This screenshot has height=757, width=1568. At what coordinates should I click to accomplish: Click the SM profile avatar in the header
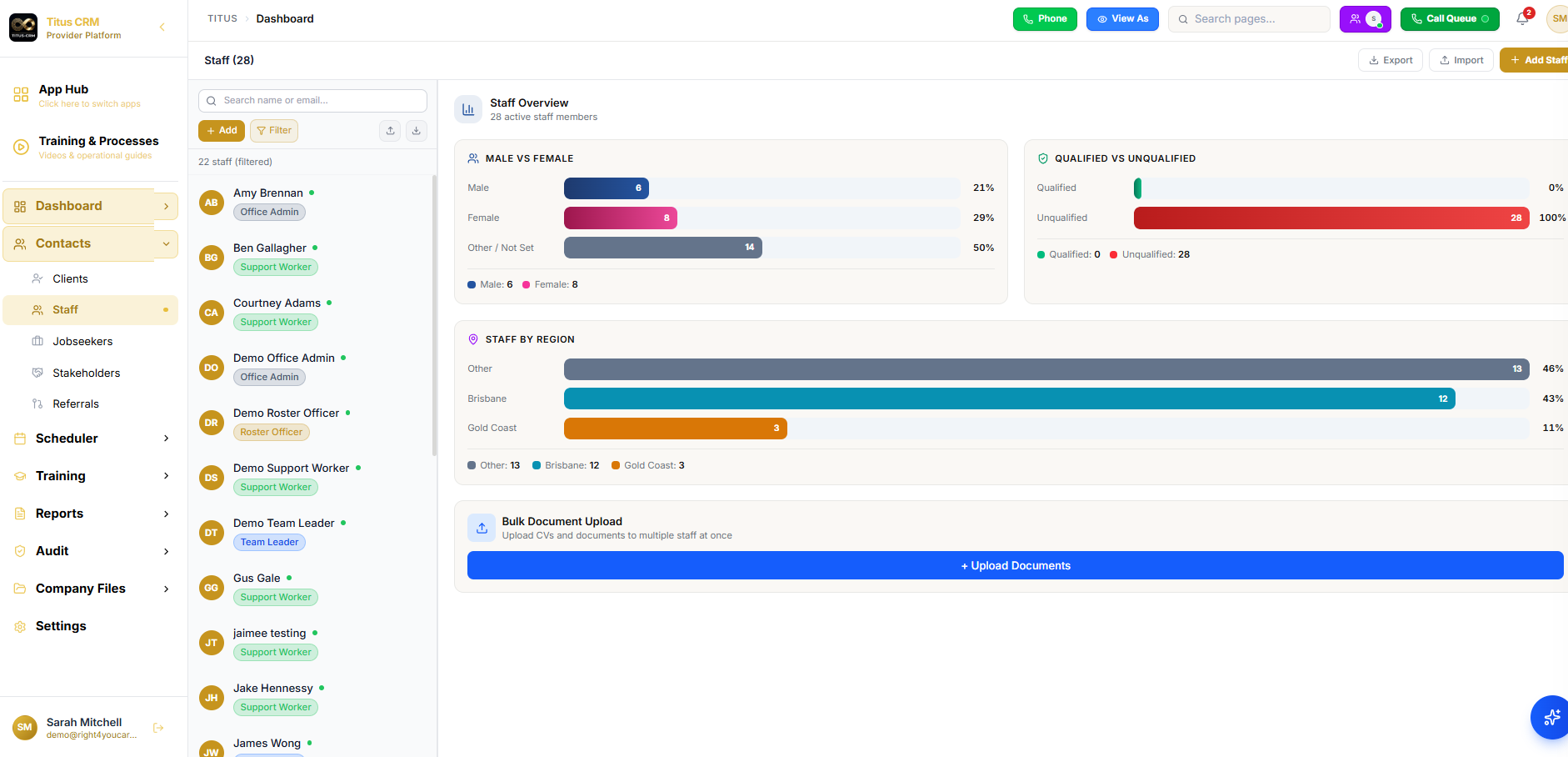(x=1557, y=19)
